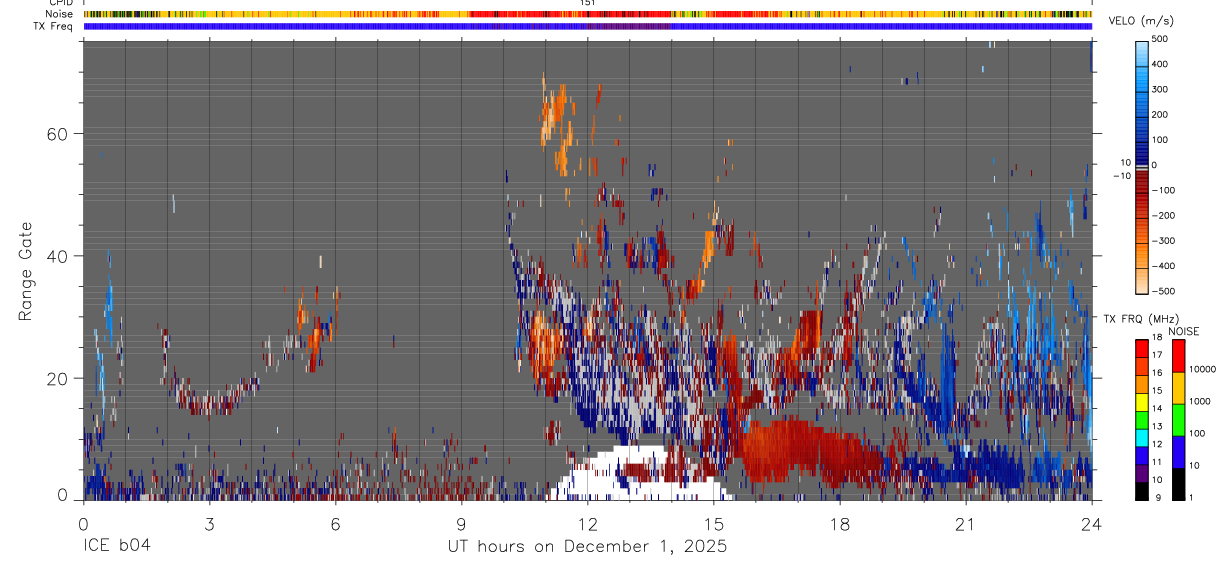Click the "NOISE" legend title
This screenshot has width=1228, height=567.
(x=1183, y=331)
